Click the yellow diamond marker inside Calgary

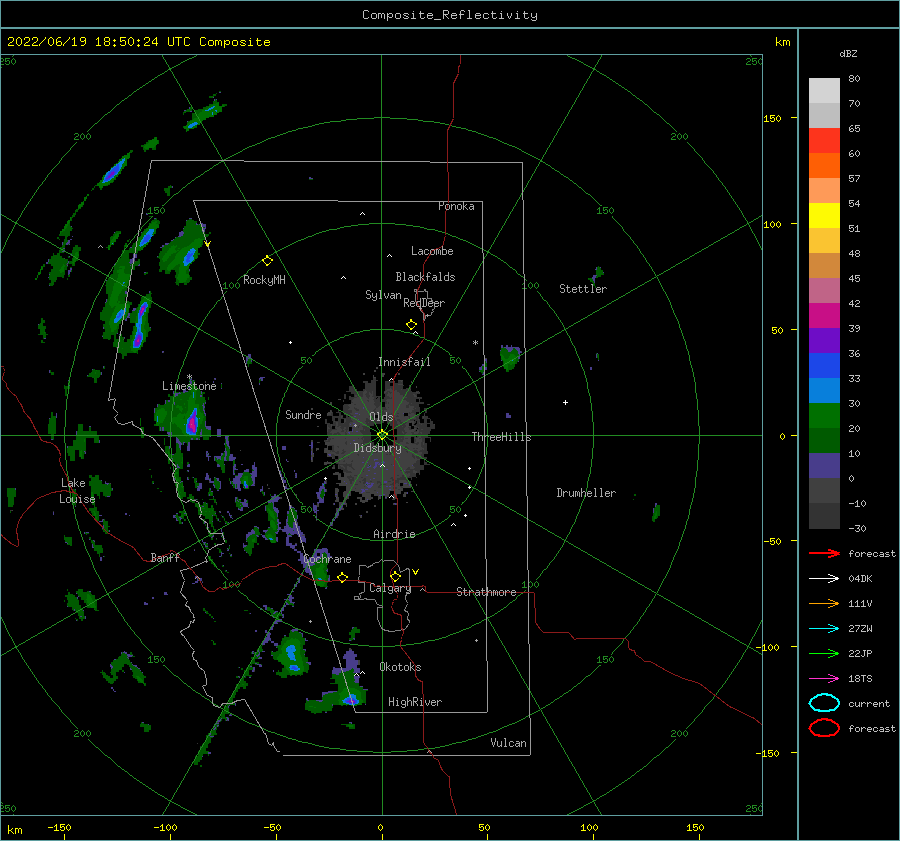[x=395, y=576]
